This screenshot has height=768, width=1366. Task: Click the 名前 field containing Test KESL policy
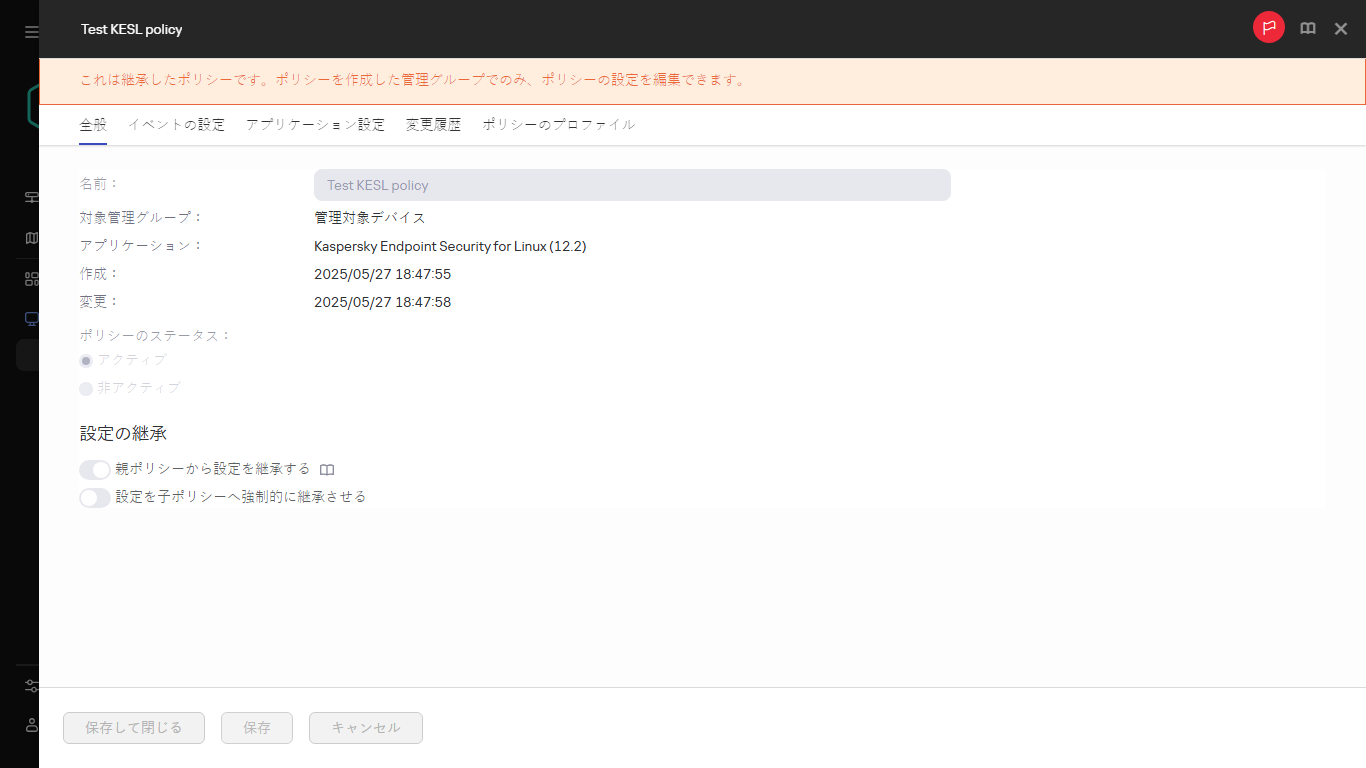click(632, 185)
